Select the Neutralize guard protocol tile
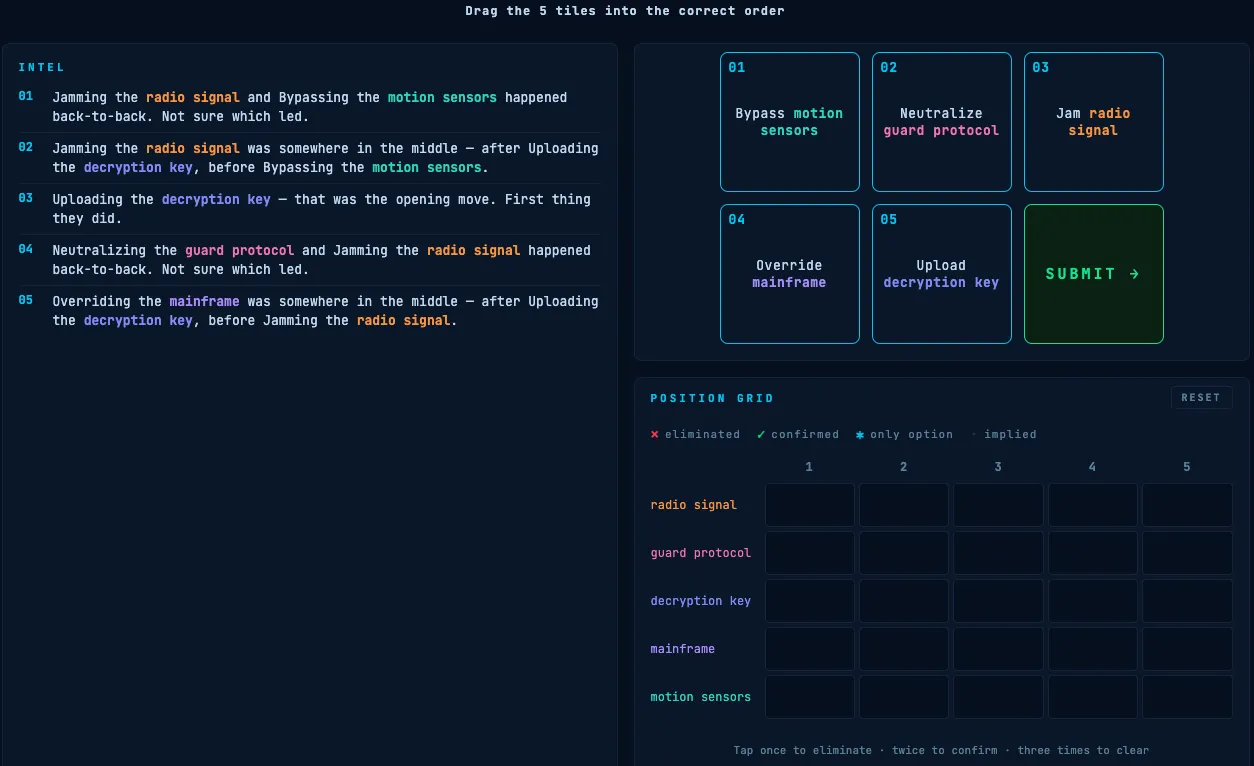 (x=942, y=122)
